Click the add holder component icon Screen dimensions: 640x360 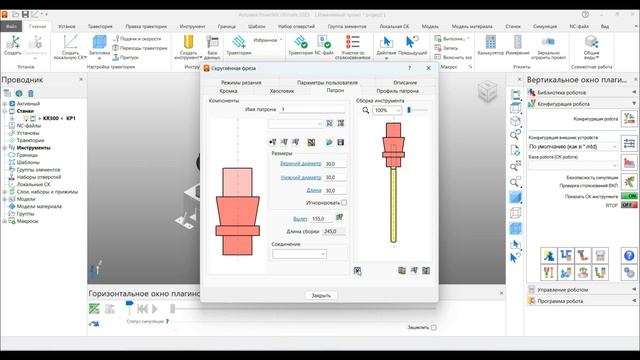coord(273,142)
